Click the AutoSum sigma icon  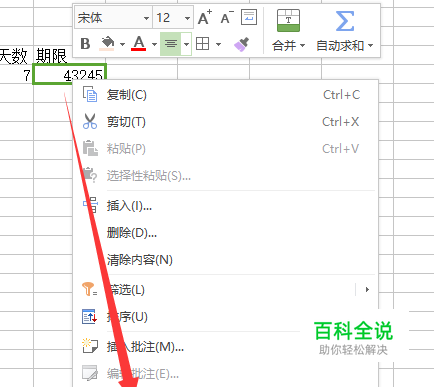click(345, 21)
